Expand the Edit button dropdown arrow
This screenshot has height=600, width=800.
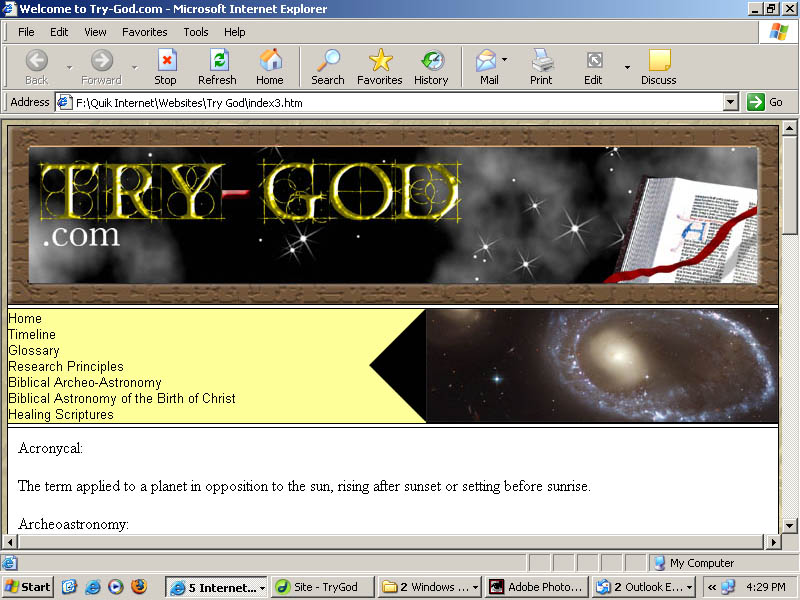point(627,68)
